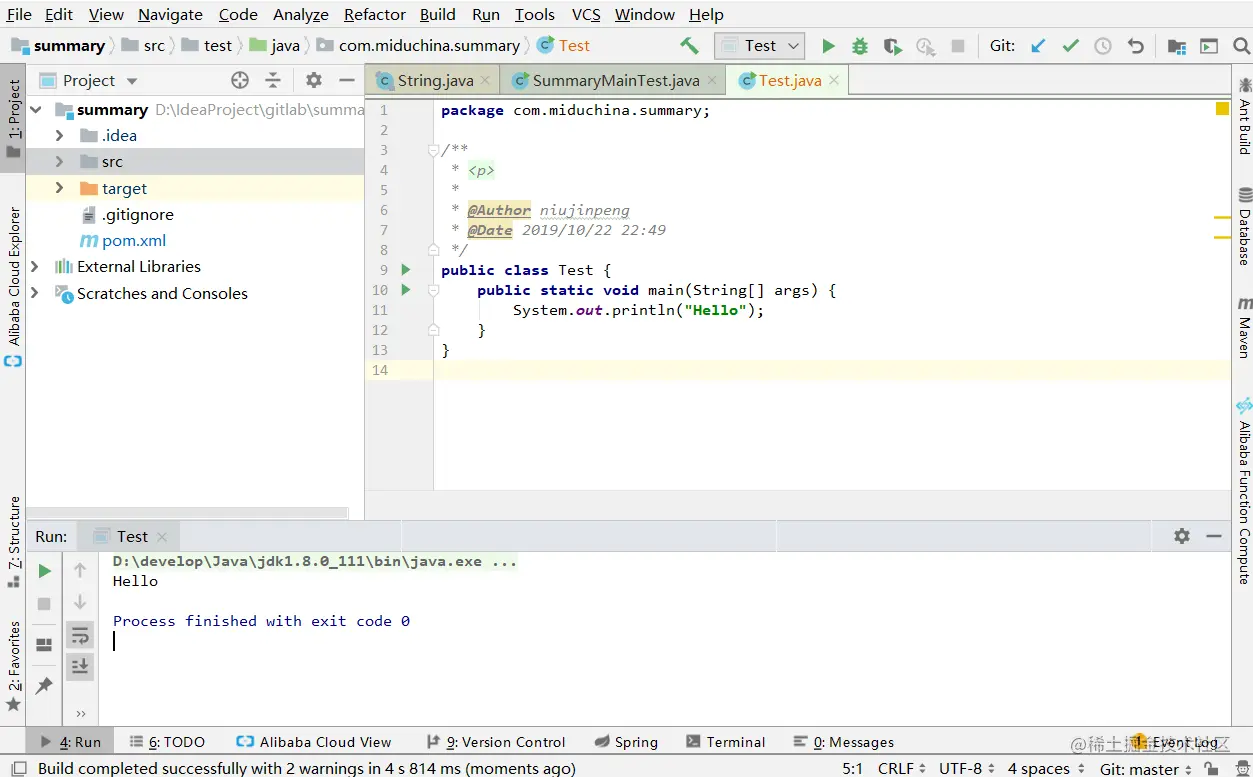Commit changes with the Git checkmark icon
Image resolution: width=1253 pixels, height=777 pixels.
coord(1070,46)
